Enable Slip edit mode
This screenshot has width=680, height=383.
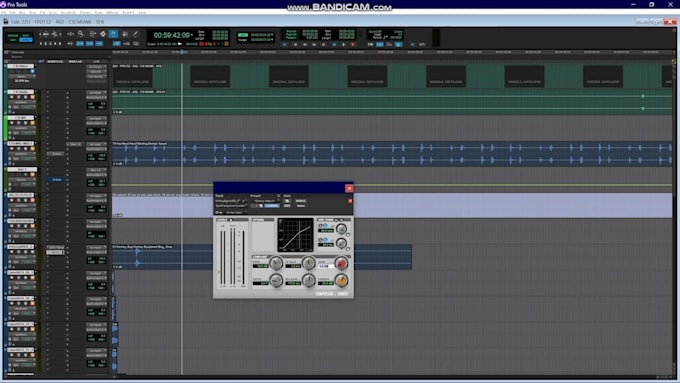(12, 40)
